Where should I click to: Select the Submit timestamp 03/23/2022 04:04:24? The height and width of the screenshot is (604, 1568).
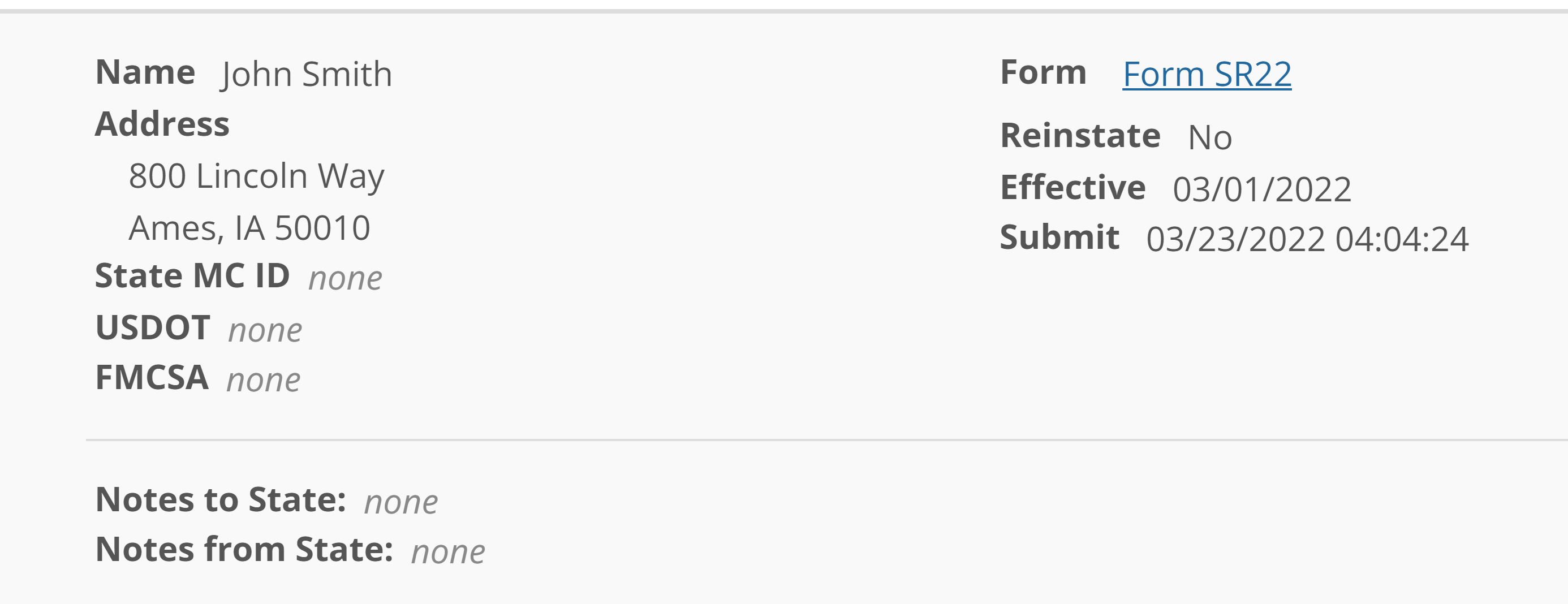[x=1306, y=239]
